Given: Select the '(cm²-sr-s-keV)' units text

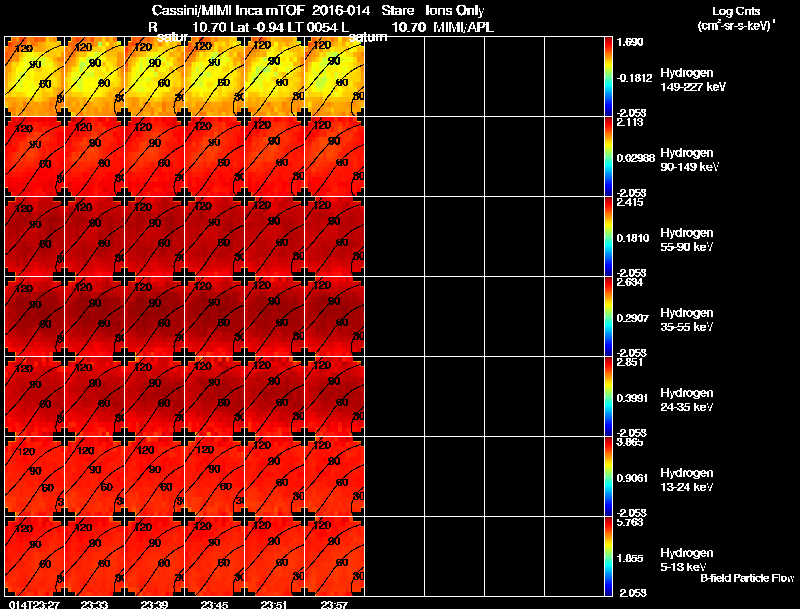Looking at the screenshot, I should point(736,26).
